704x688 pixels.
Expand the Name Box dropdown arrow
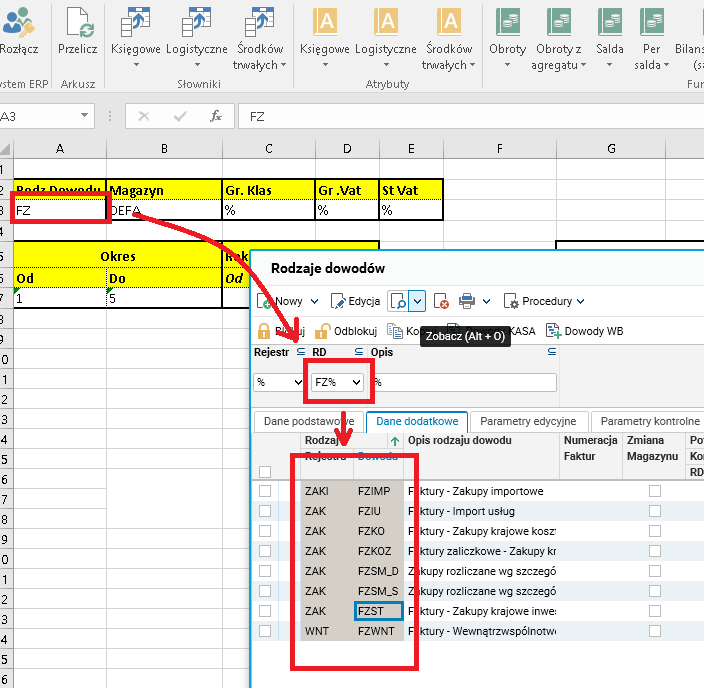(84, 116)
